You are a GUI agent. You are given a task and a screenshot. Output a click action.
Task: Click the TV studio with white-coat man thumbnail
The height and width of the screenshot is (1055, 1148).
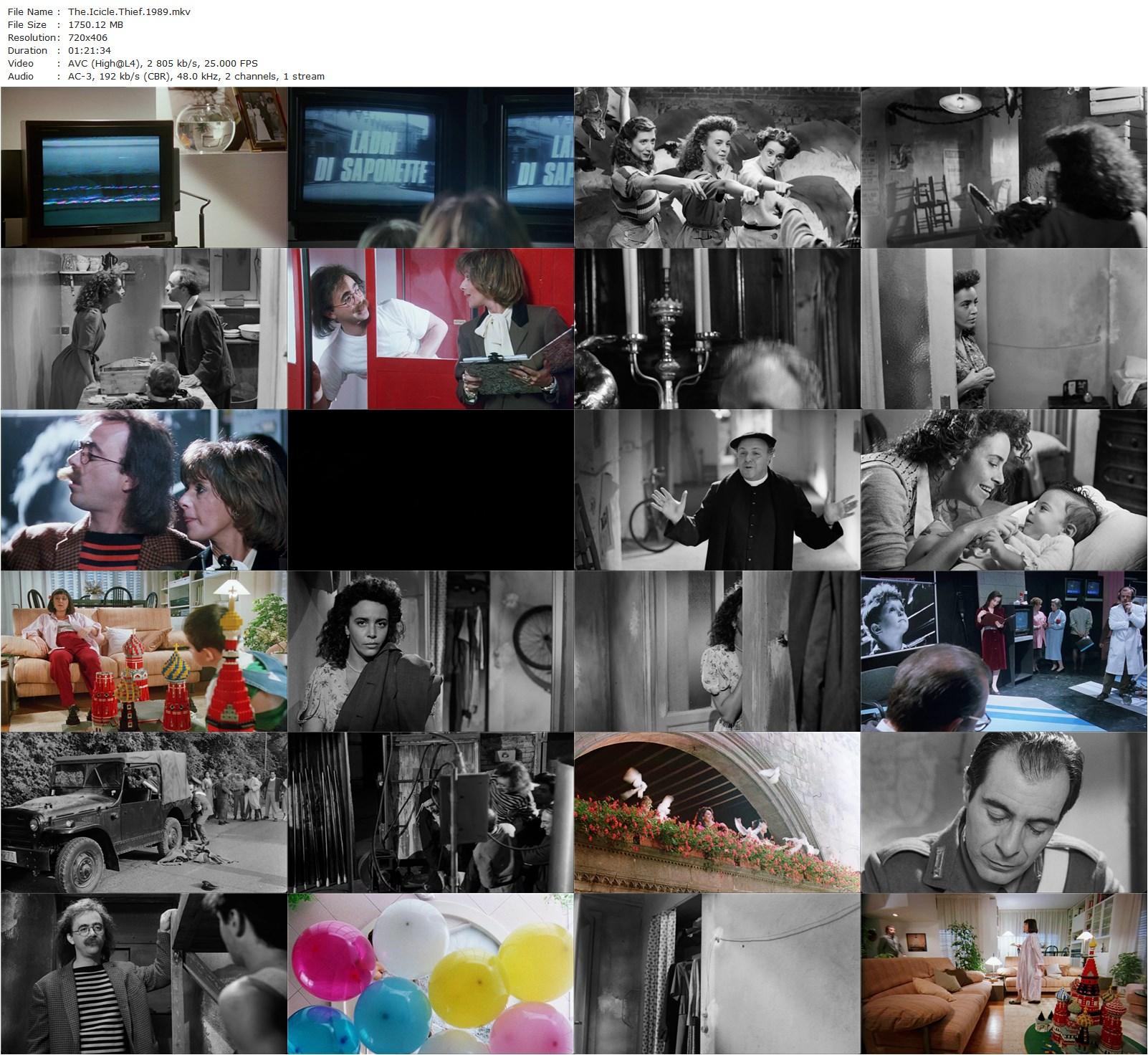tap(1003, 651)
